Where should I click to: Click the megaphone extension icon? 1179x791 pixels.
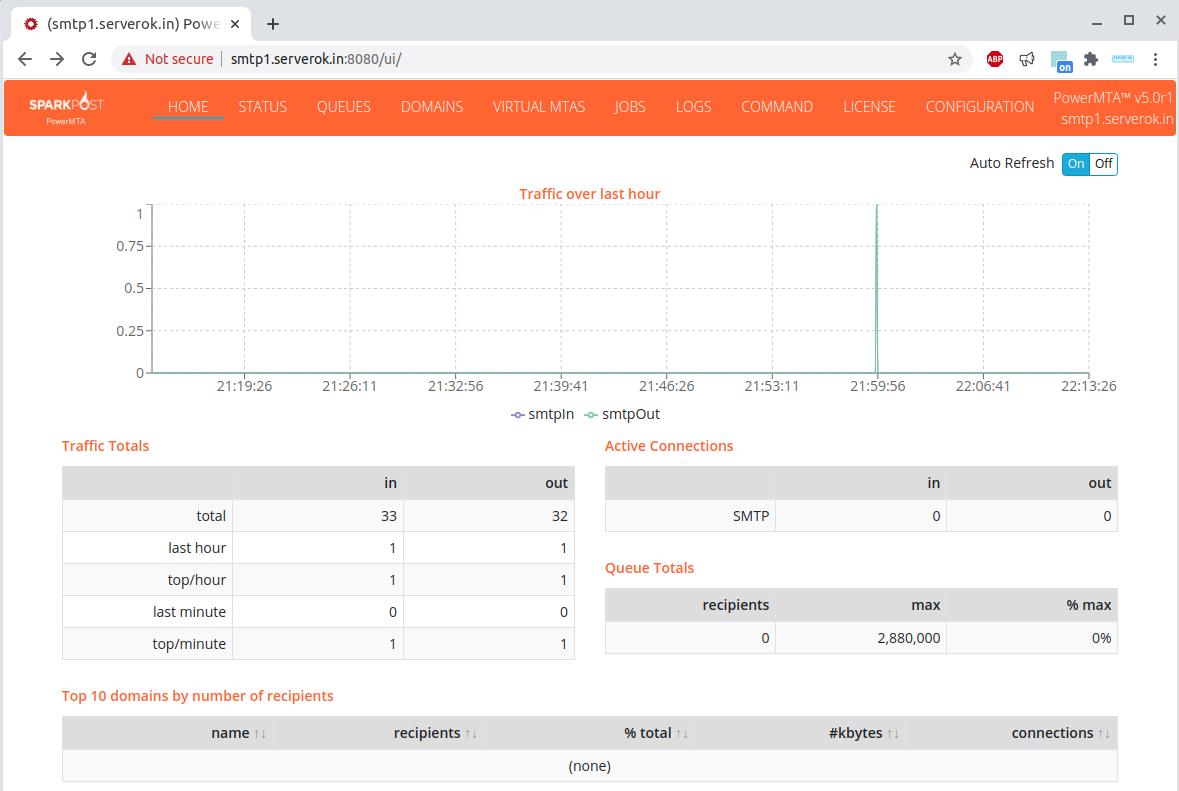click(x=1027, y=59)
